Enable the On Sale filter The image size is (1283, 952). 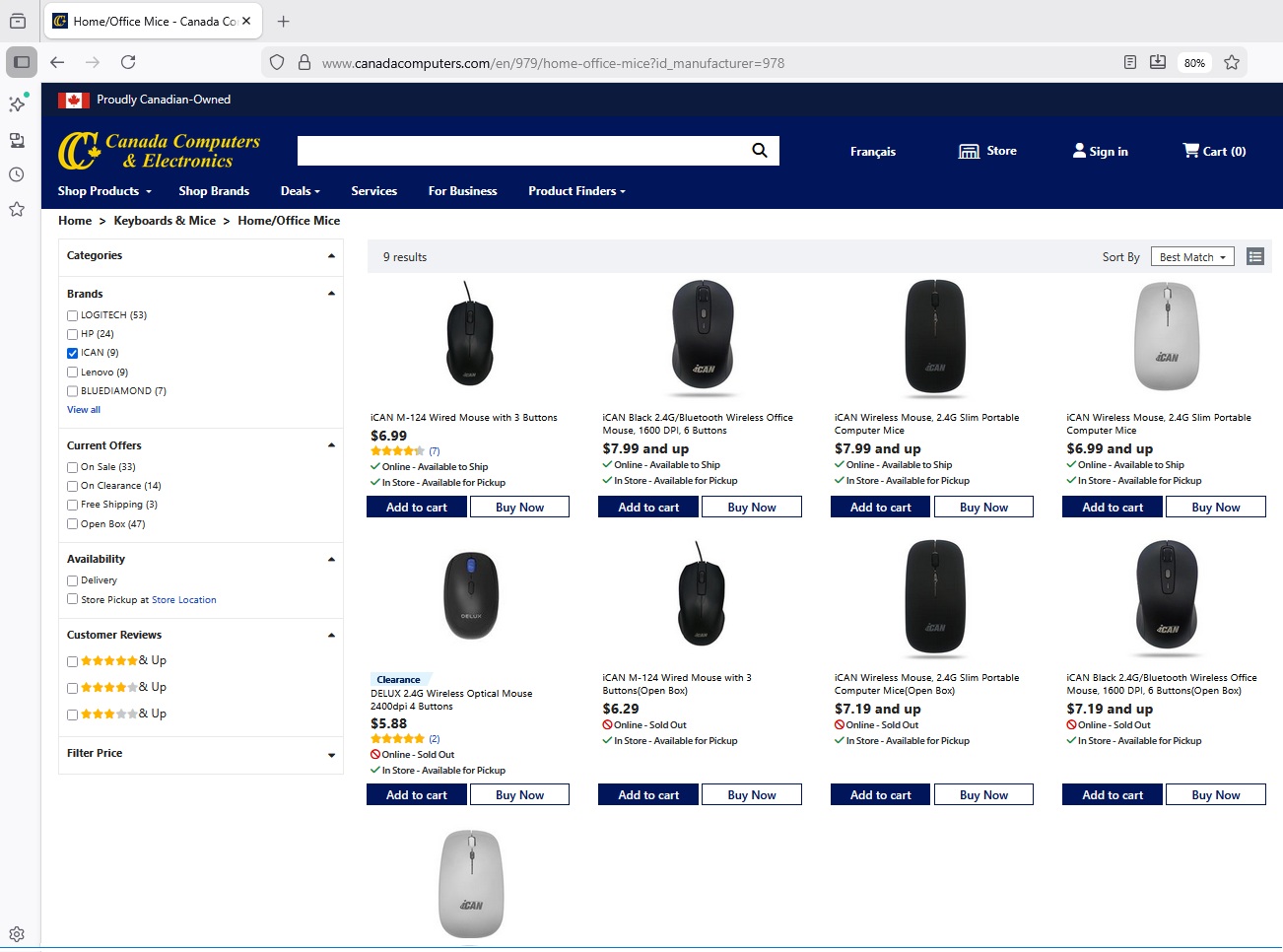coord(72,467)
